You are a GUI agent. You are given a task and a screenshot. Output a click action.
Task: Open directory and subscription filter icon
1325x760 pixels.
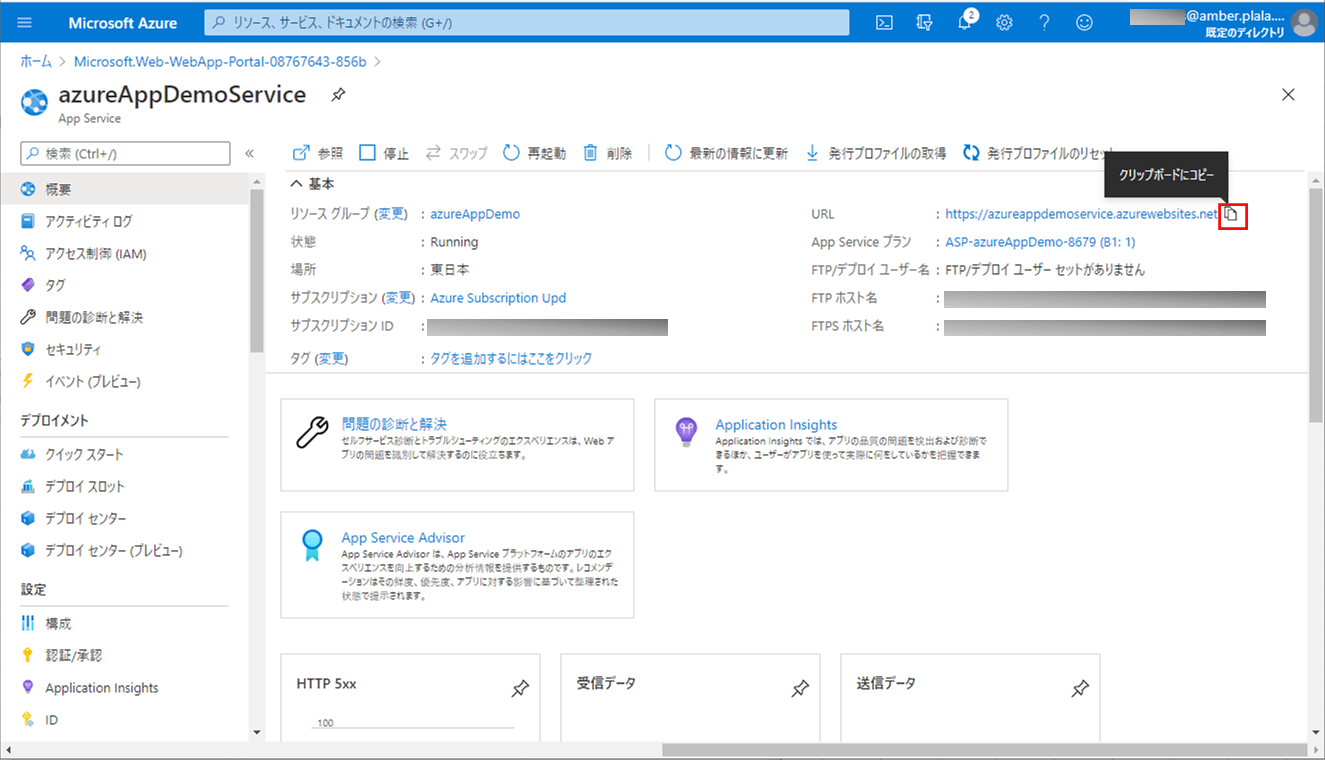tap(924, 23)
